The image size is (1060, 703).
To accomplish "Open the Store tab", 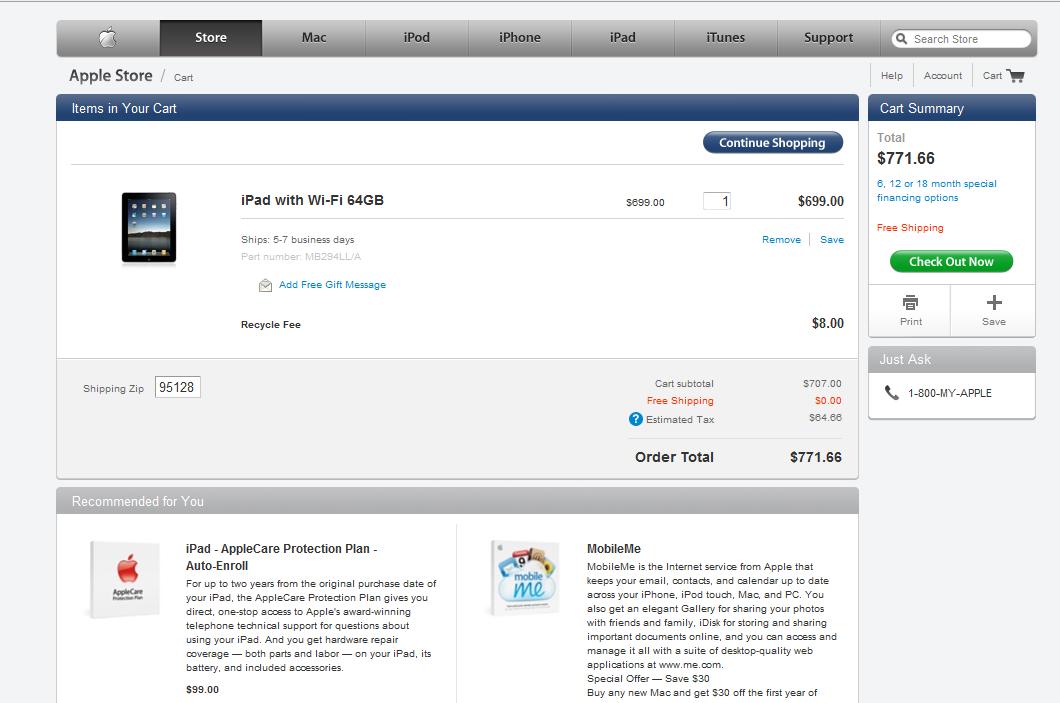I will (x=211, y=38).
